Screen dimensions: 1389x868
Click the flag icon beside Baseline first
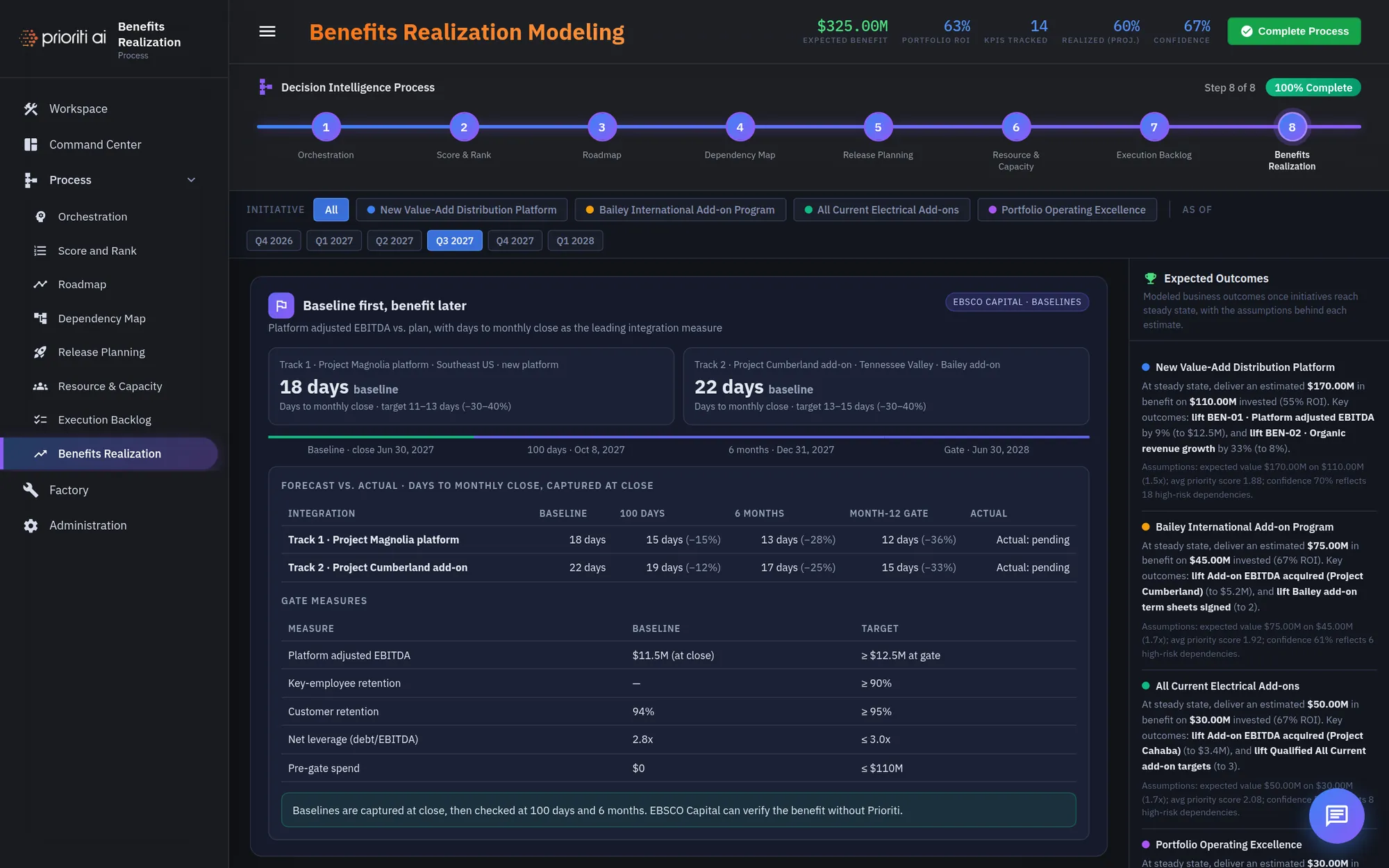281,306
